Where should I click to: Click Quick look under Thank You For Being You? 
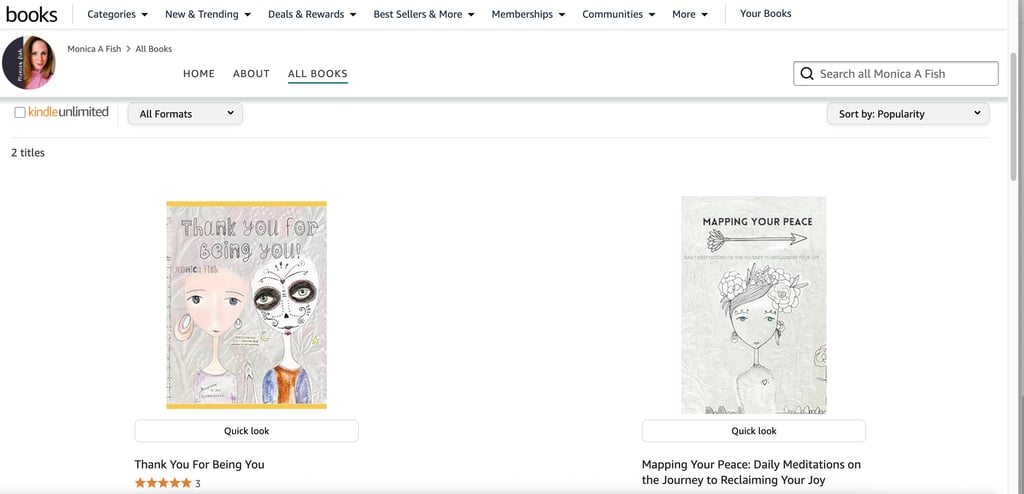click(x=246, y=431)
